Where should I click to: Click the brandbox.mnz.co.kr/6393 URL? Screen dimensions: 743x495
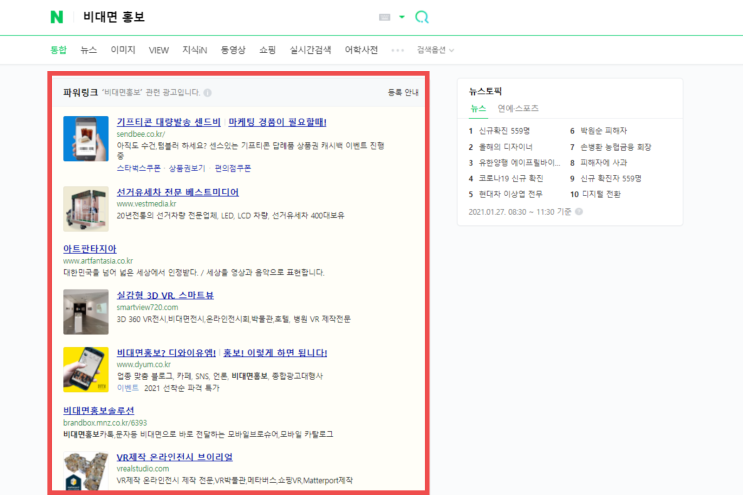coord(105,423)
